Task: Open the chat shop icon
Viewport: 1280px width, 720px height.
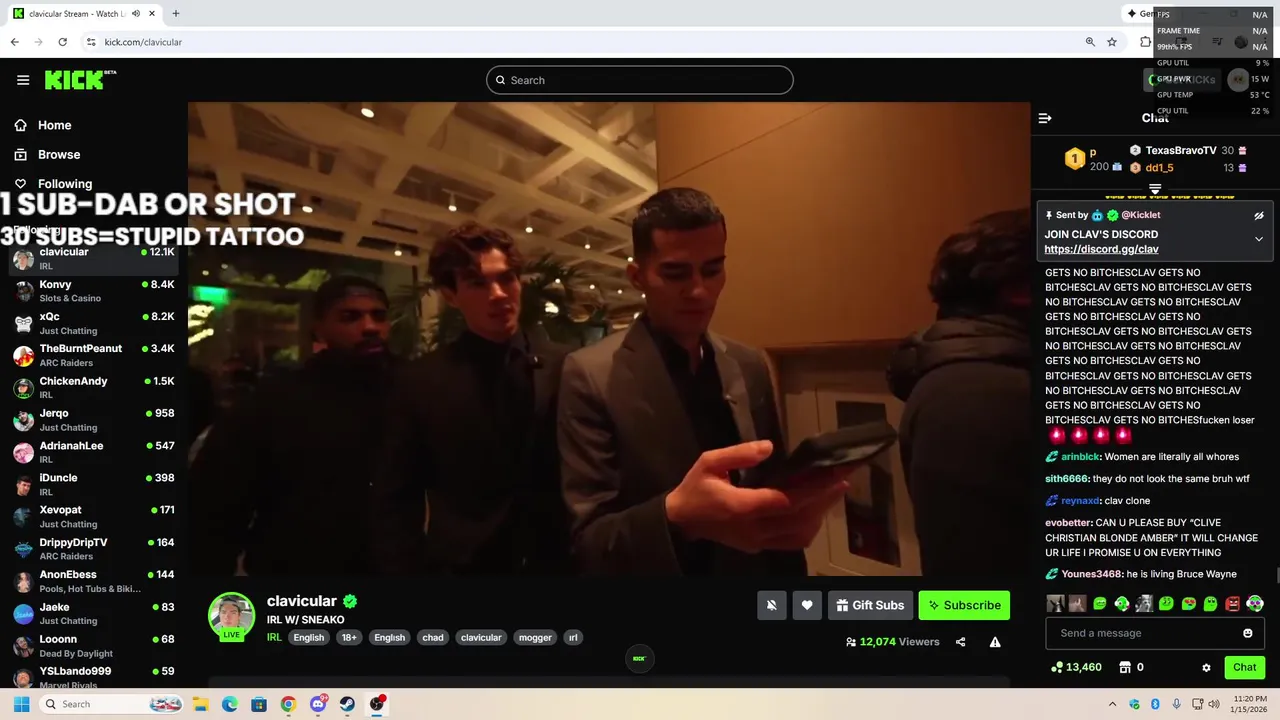Action: tap(1125, 667)
